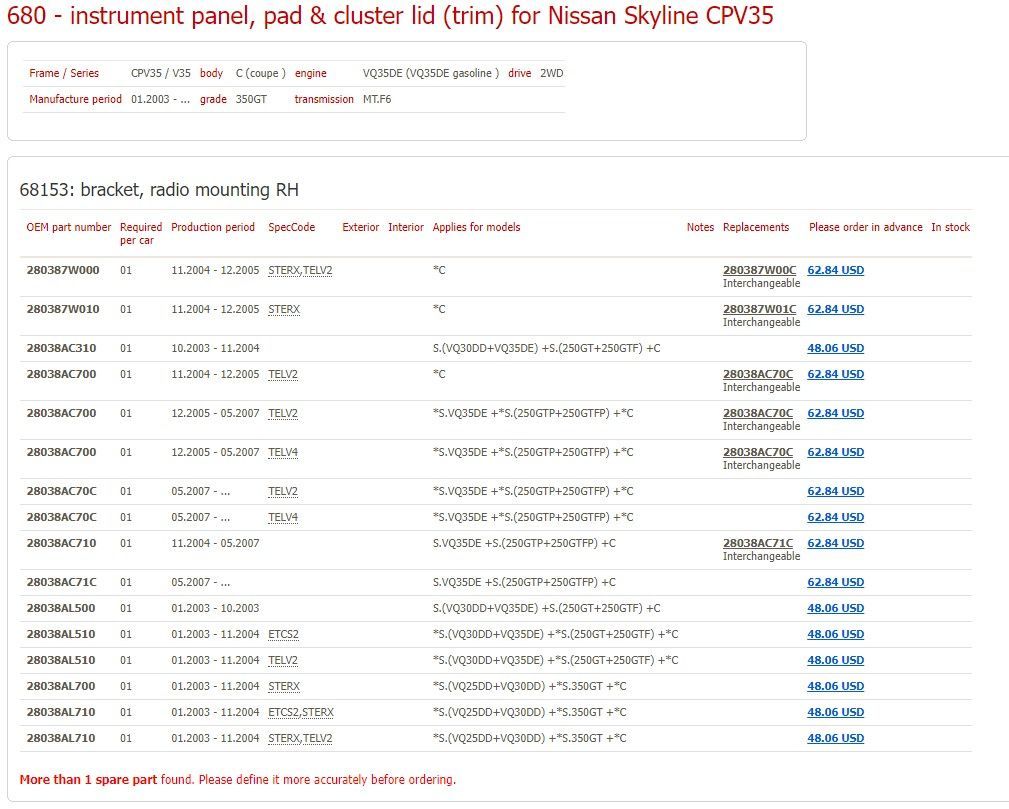Select OEM part number 28038AL500
The width and height of the screenshot is (1009, 809).
(x=62, y=608)
